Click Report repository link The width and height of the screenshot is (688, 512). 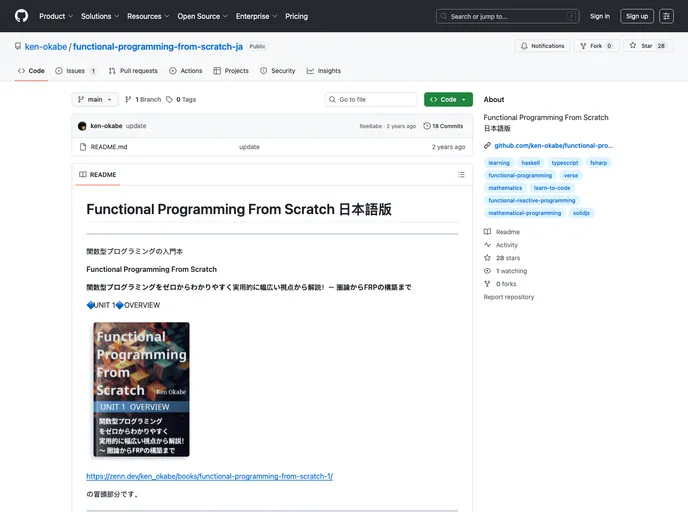coord(509,297)
